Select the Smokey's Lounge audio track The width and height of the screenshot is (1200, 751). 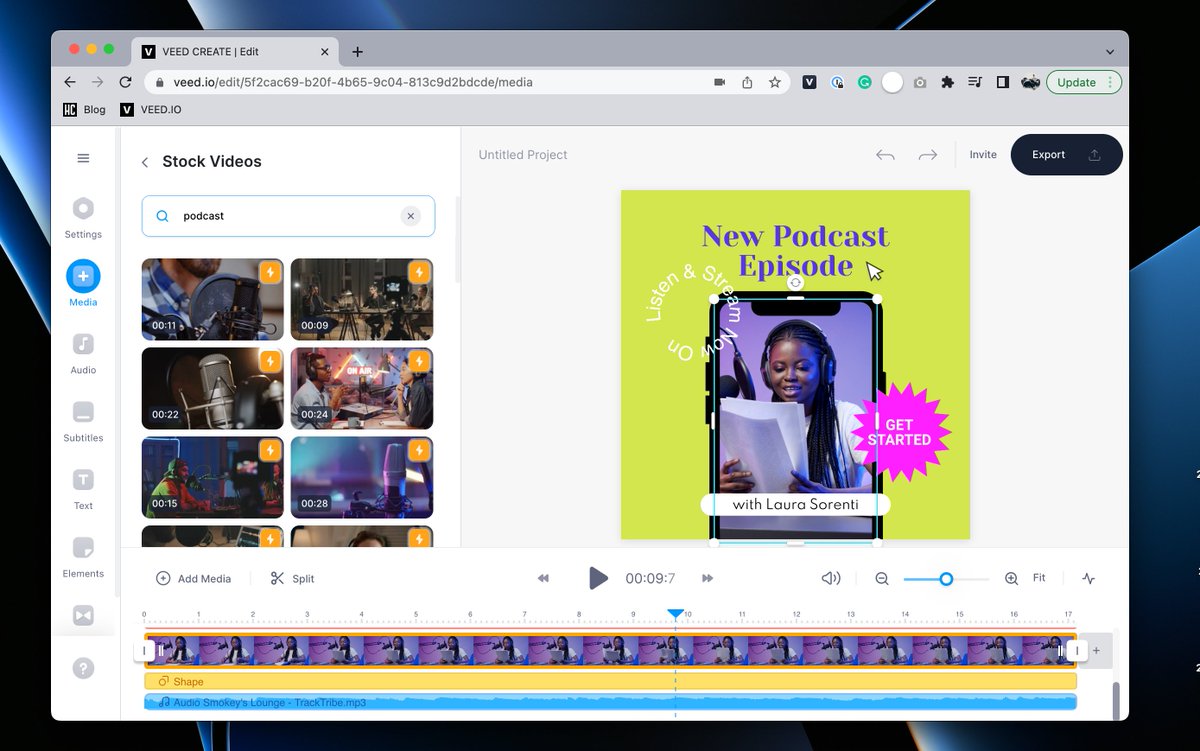tap(610, 702)
